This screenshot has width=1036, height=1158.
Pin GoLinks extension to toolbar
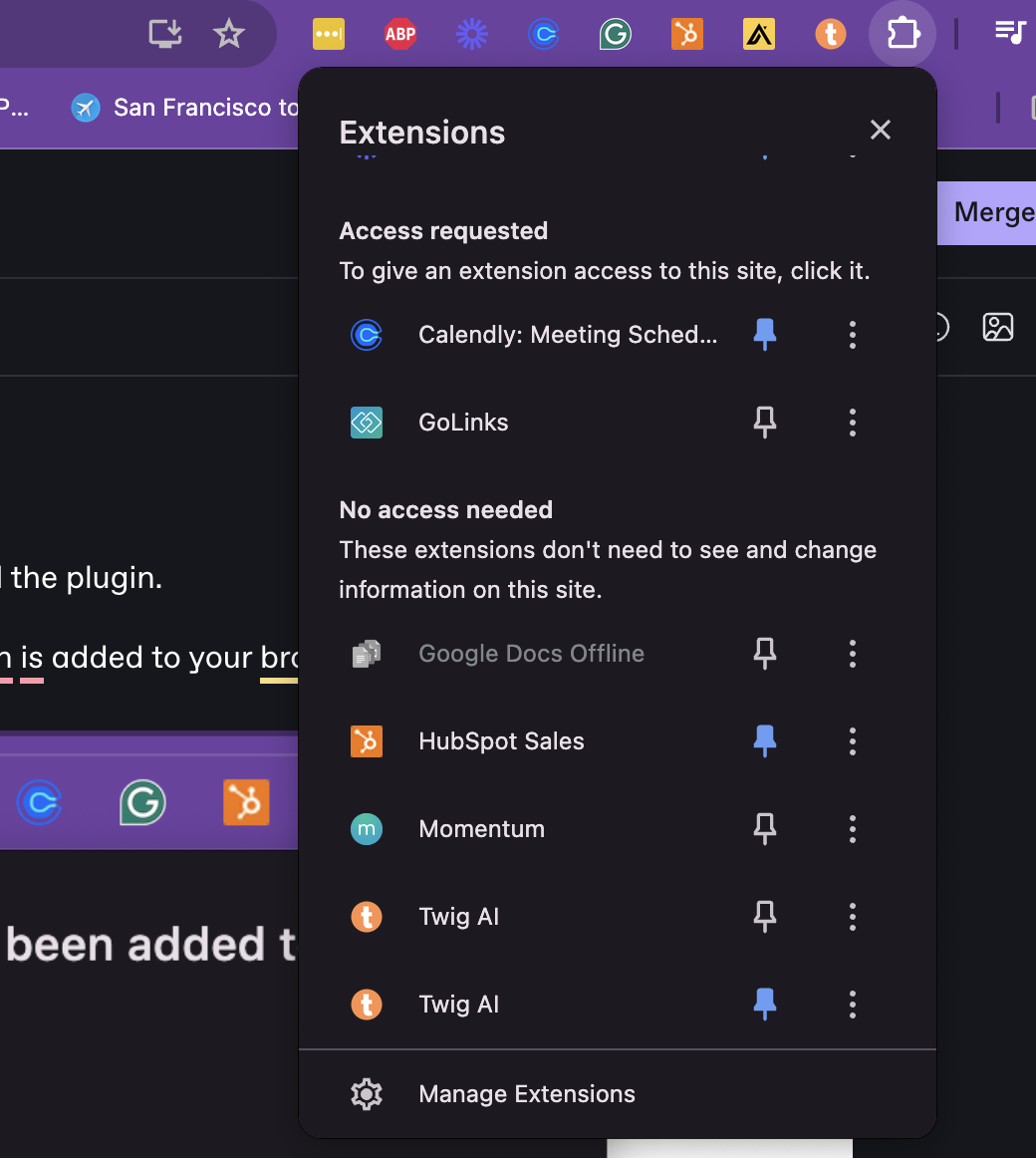tap(765, 423)
